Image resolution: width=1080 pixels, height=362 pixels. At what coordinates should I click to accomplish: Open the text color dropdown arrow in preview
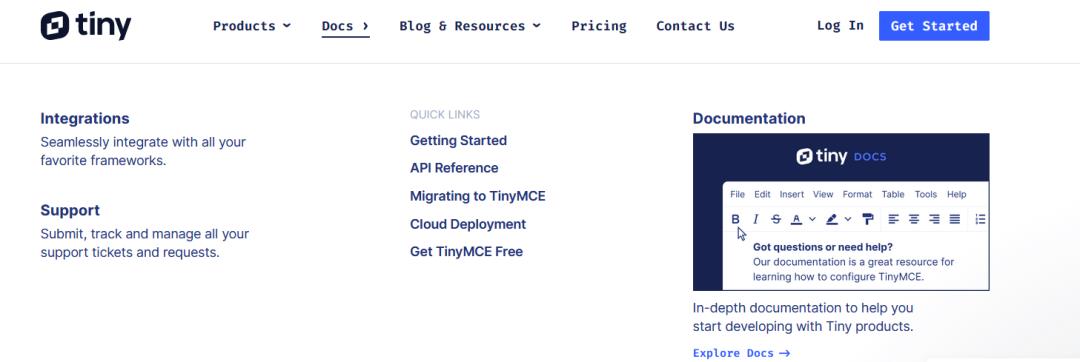click(812, 219)
